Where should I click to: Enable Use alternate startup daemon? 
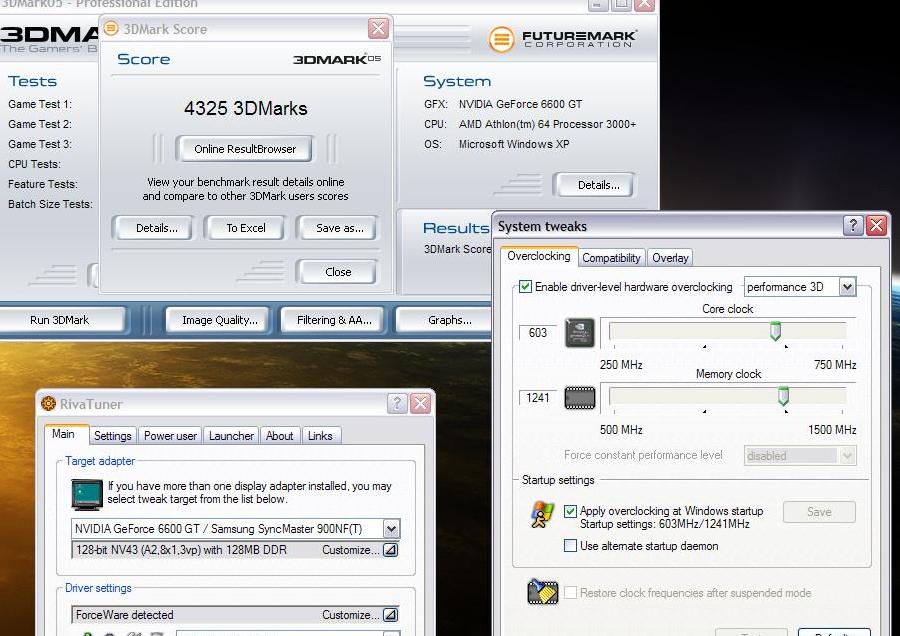(x=570, y=545)
